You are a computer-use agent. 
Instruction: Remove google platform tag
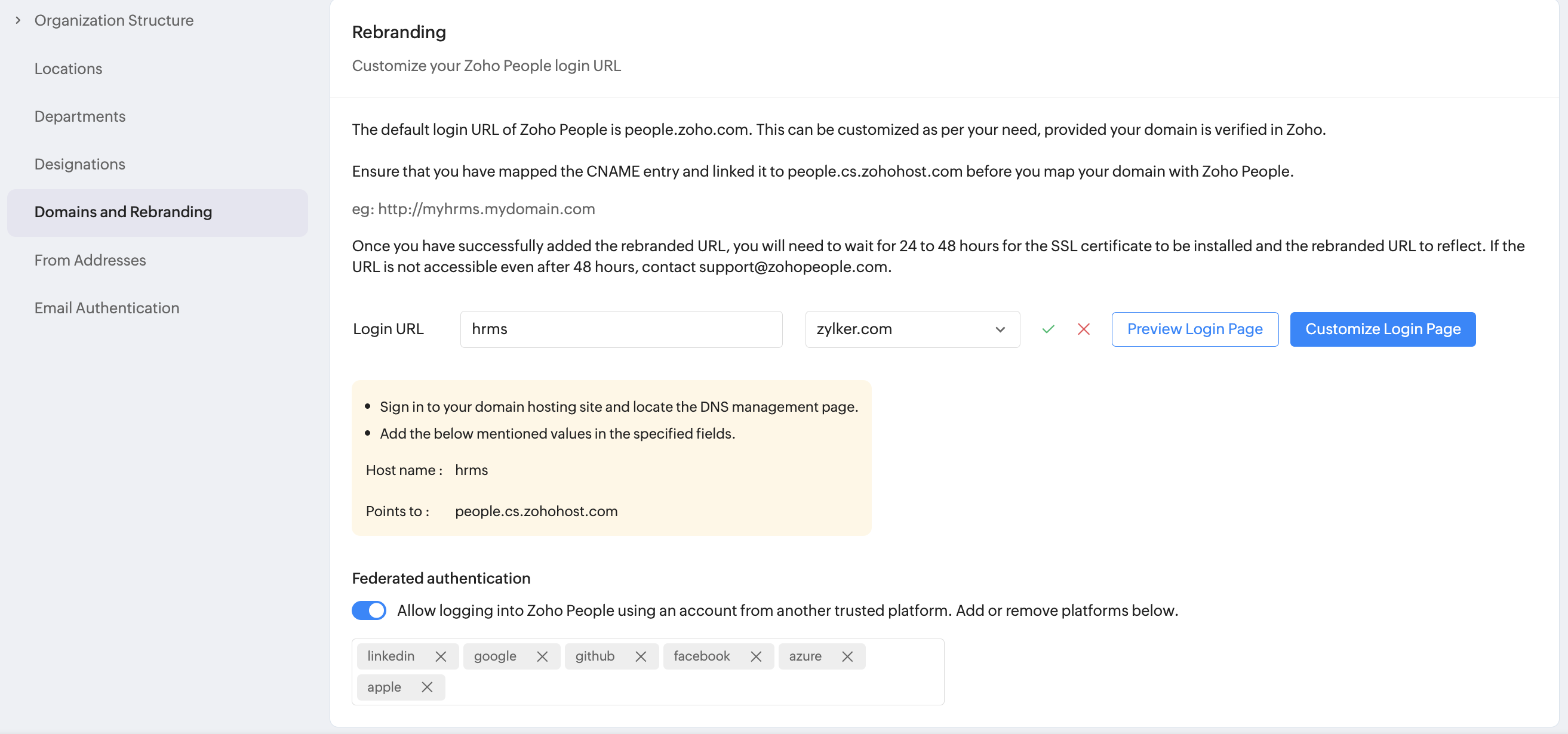542,656
